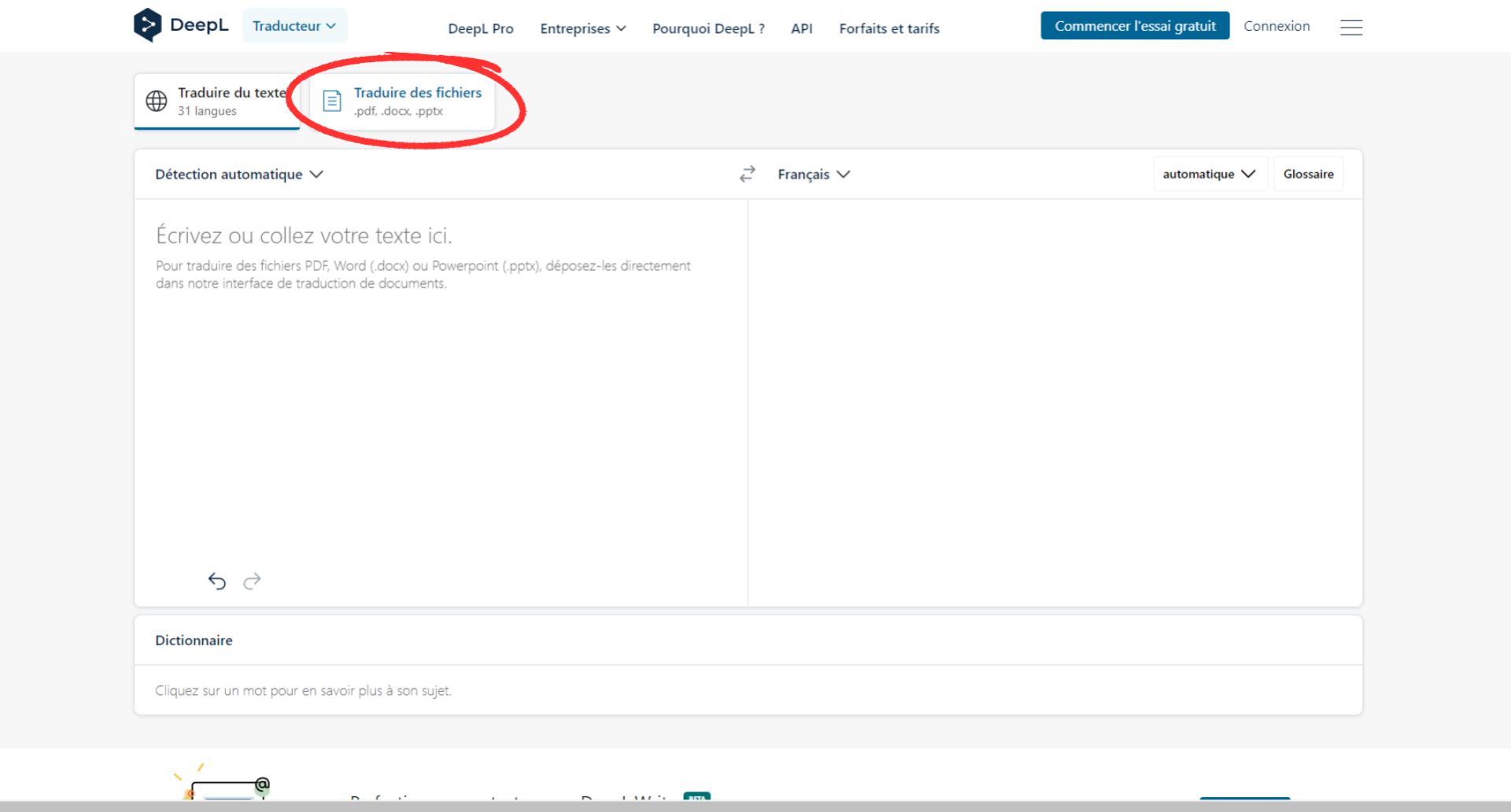1511x812 pixels.
Task: Open Forfaits et tarifs page
Action: coord(889,28)
